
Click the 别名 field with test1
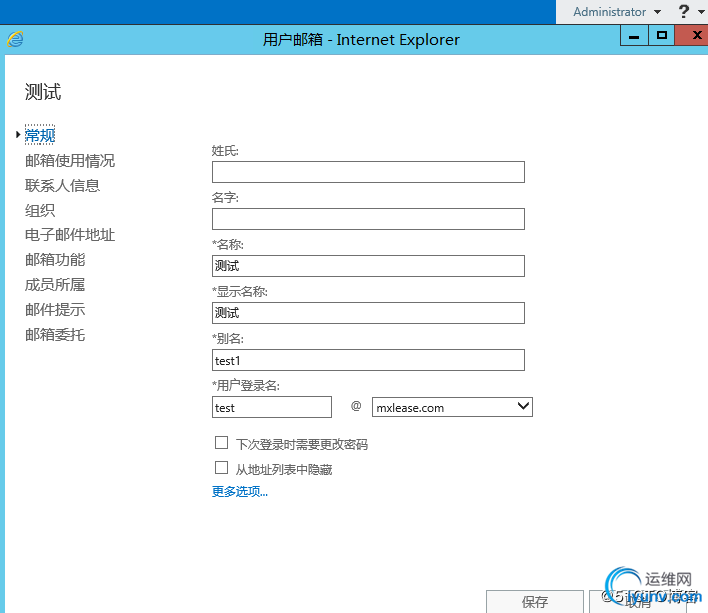tap(368, 360)
